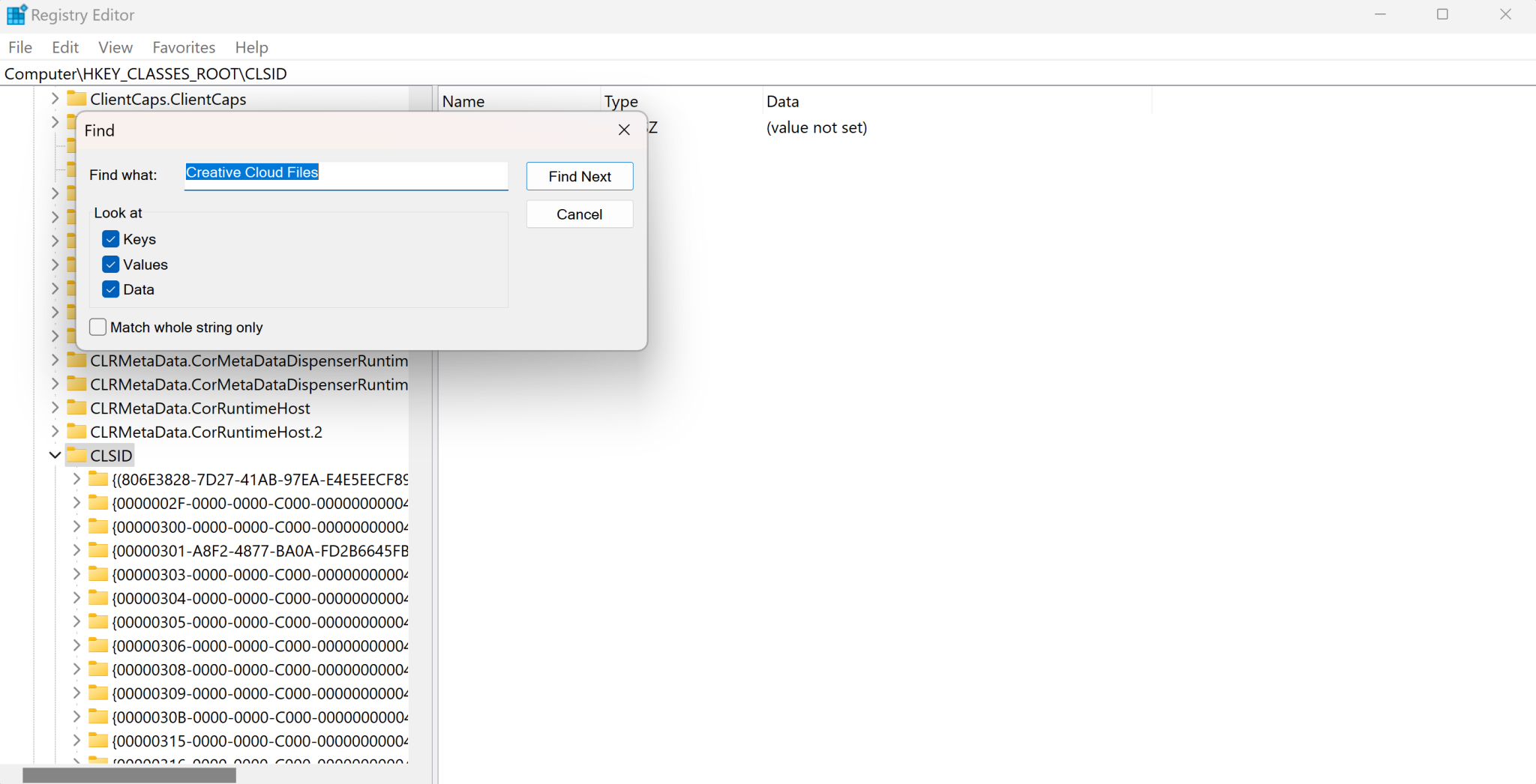Click the CLRMetaData.CorRuntimeHost.2 folder icon
1536x784 pixels.
tap(76, 432)
